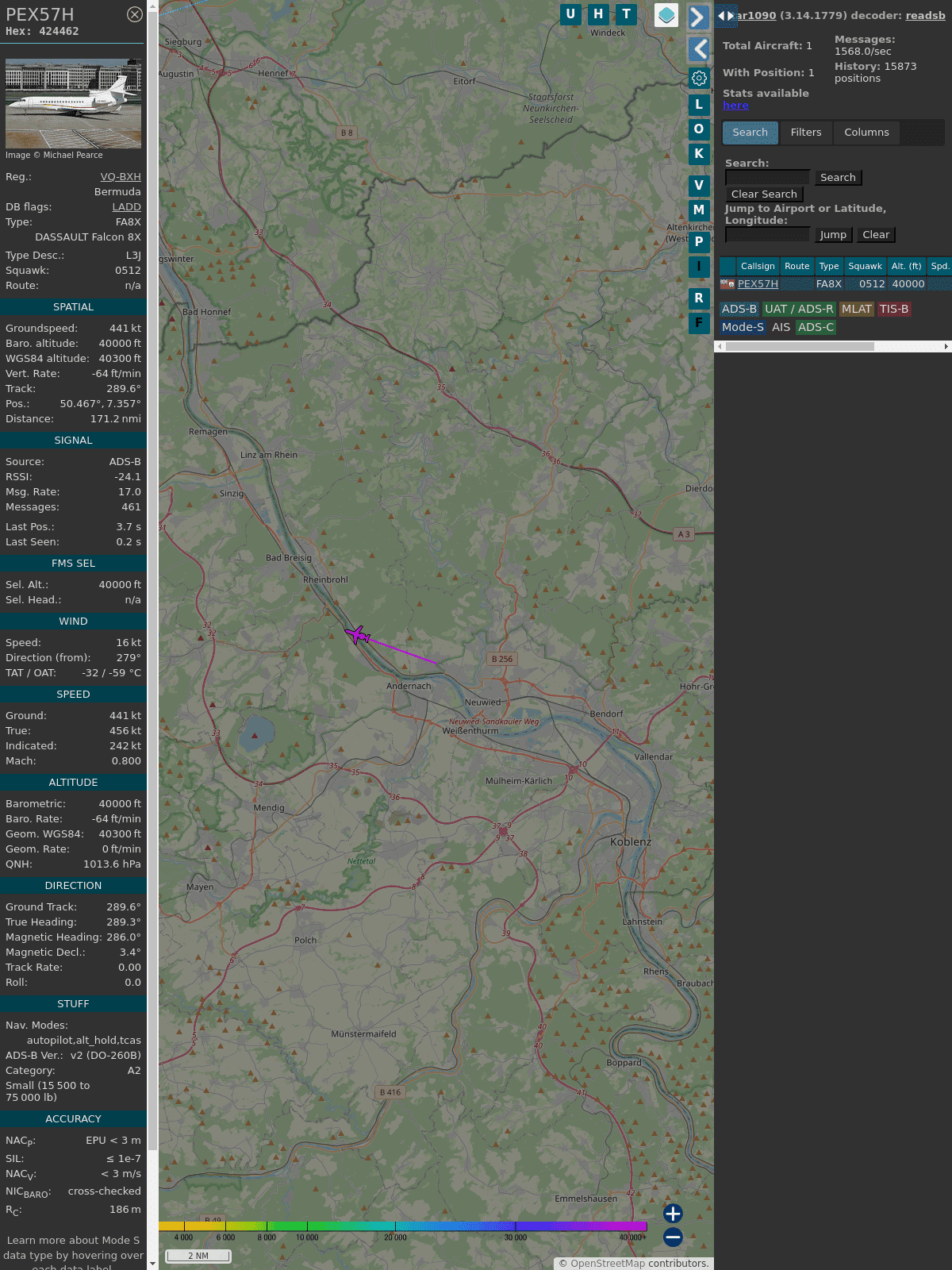Focus the Jump to Airport input field
952x1270 pixels.
pos(767,235)
